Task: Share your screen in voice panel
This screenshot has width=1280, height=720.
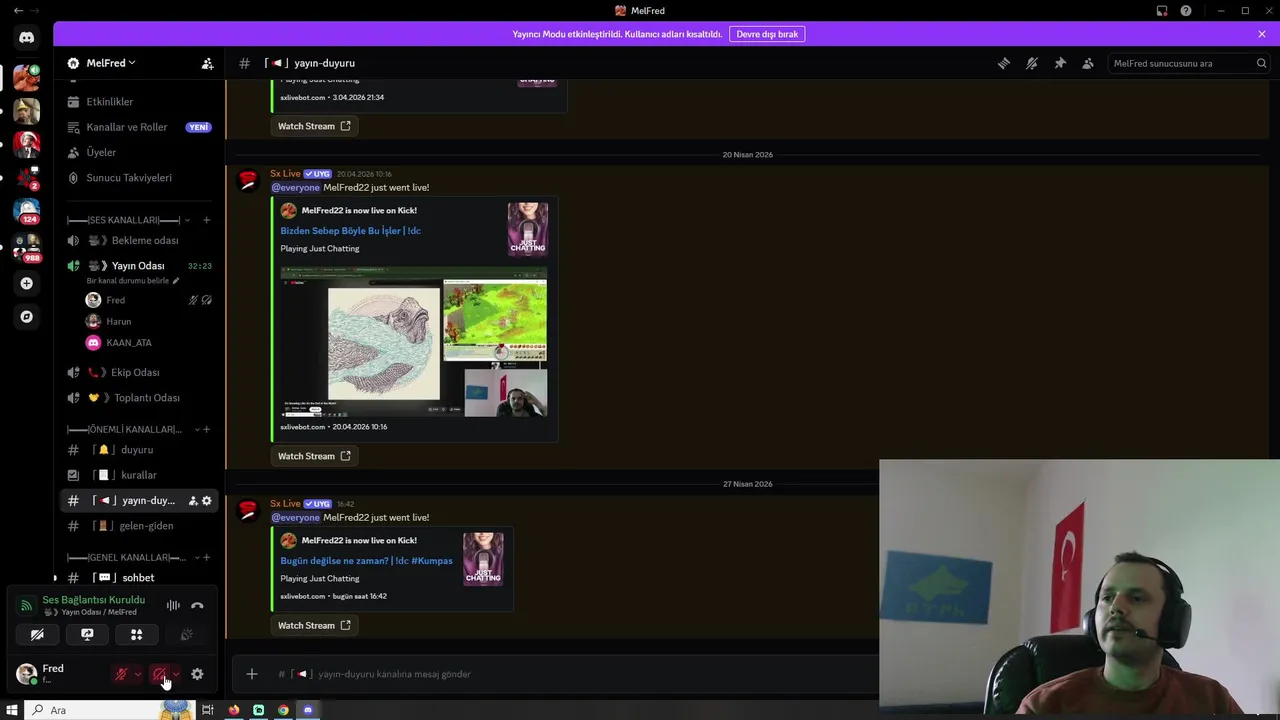Action: click(87, 634)
